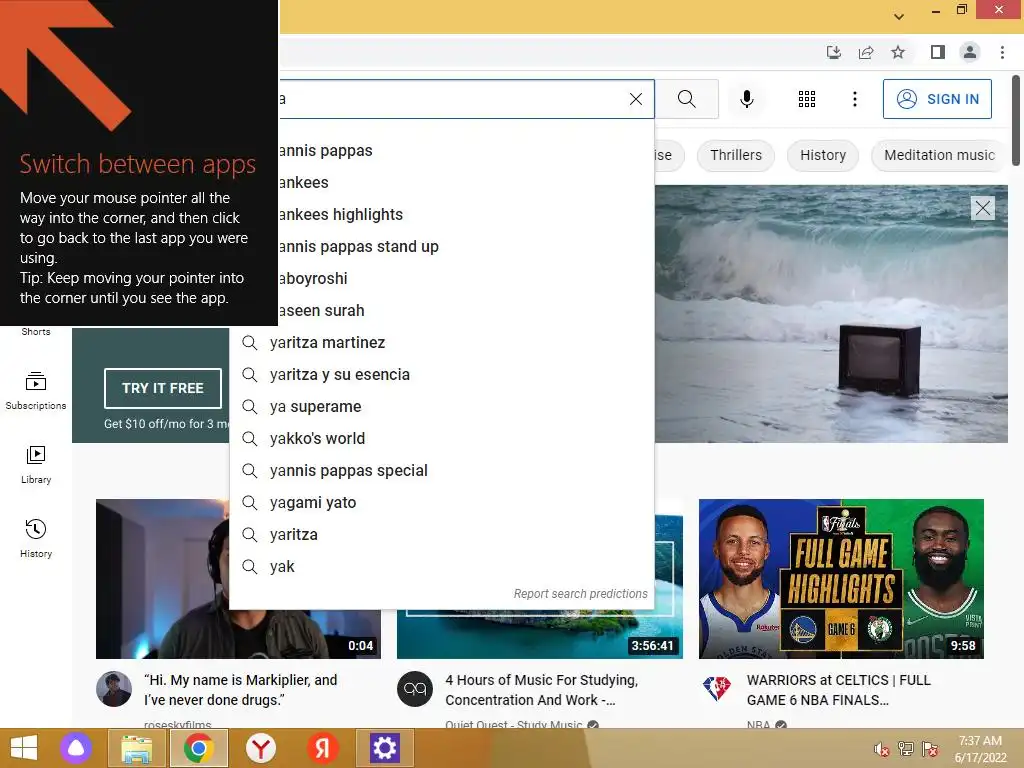The height and width of the screenshot is (768, 1024).
Task: Click the SIGN IN button
Action: click(937, 99)
